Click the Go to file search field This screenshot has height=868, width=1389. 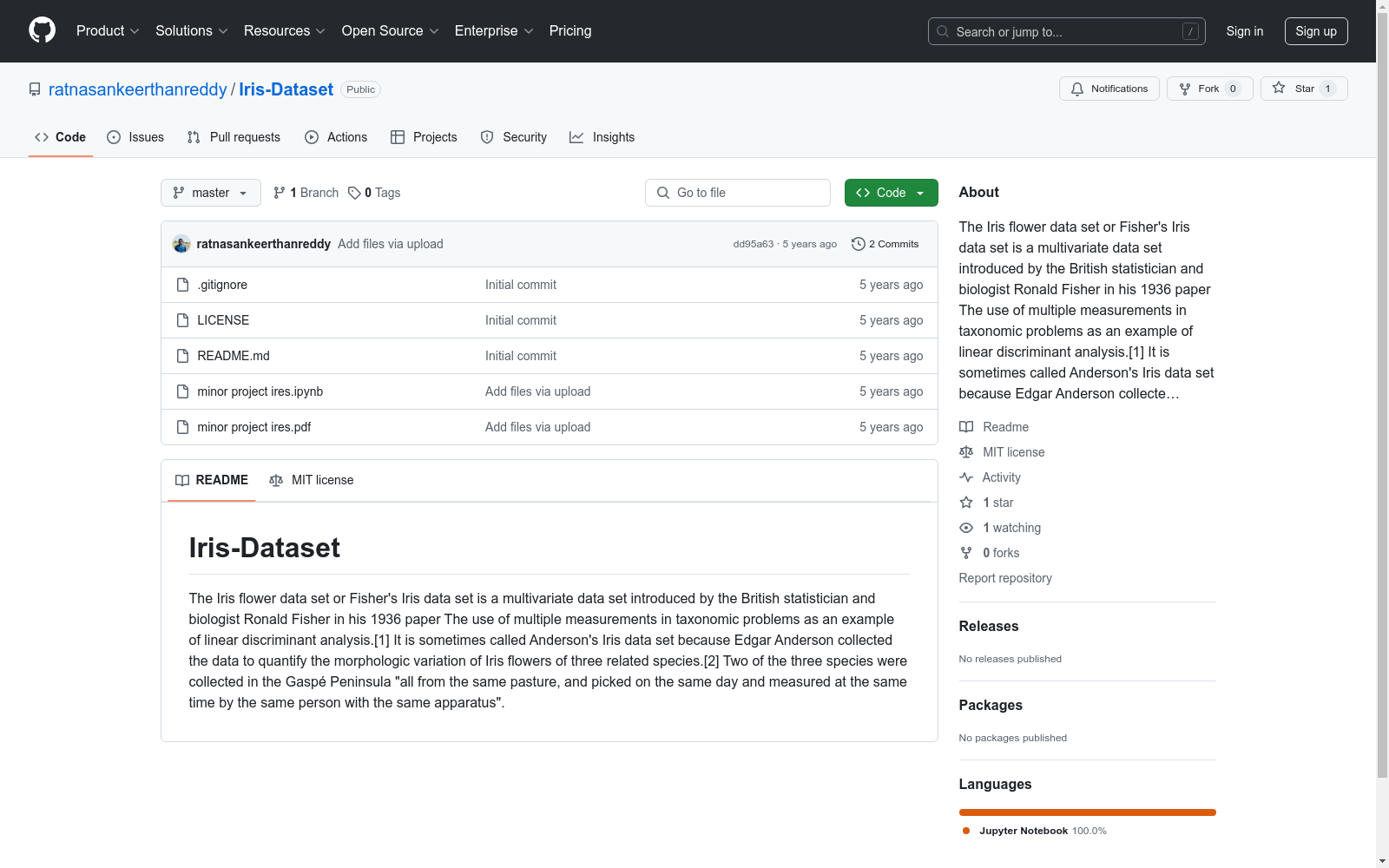click(738, 193)
